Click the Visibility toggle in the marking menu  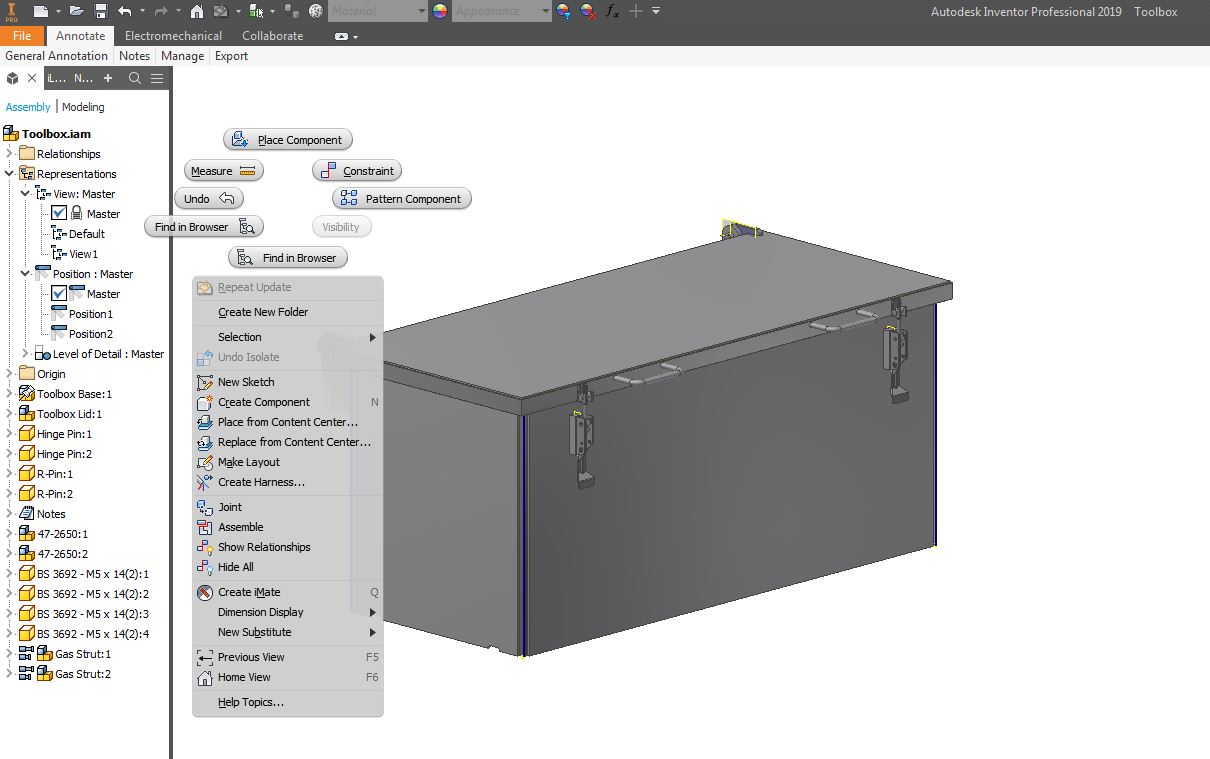click(341, 226)
